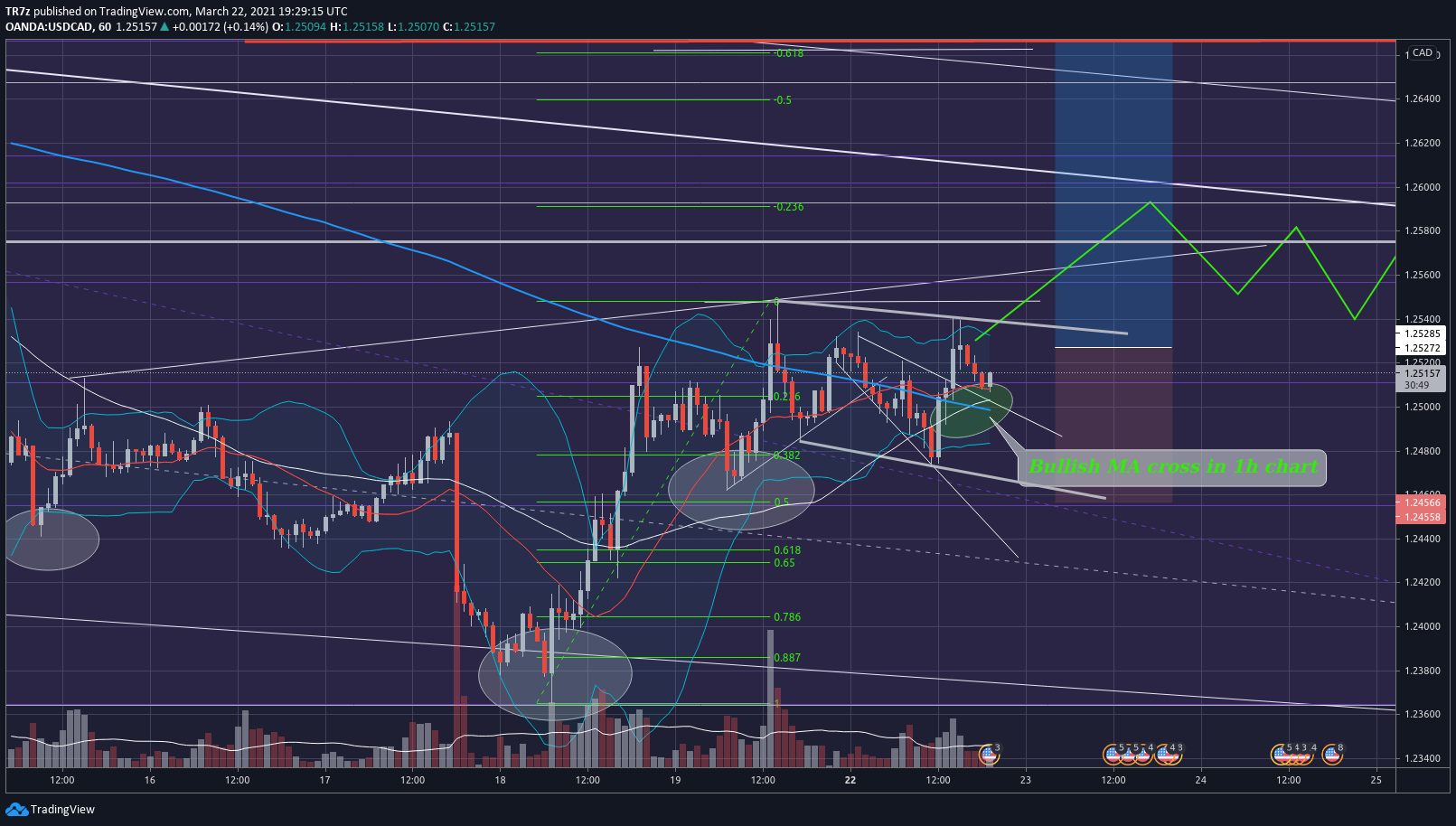Screen dimensions: 1456x826
Task: Open the TradingView logo link
Action: [51, 809]
